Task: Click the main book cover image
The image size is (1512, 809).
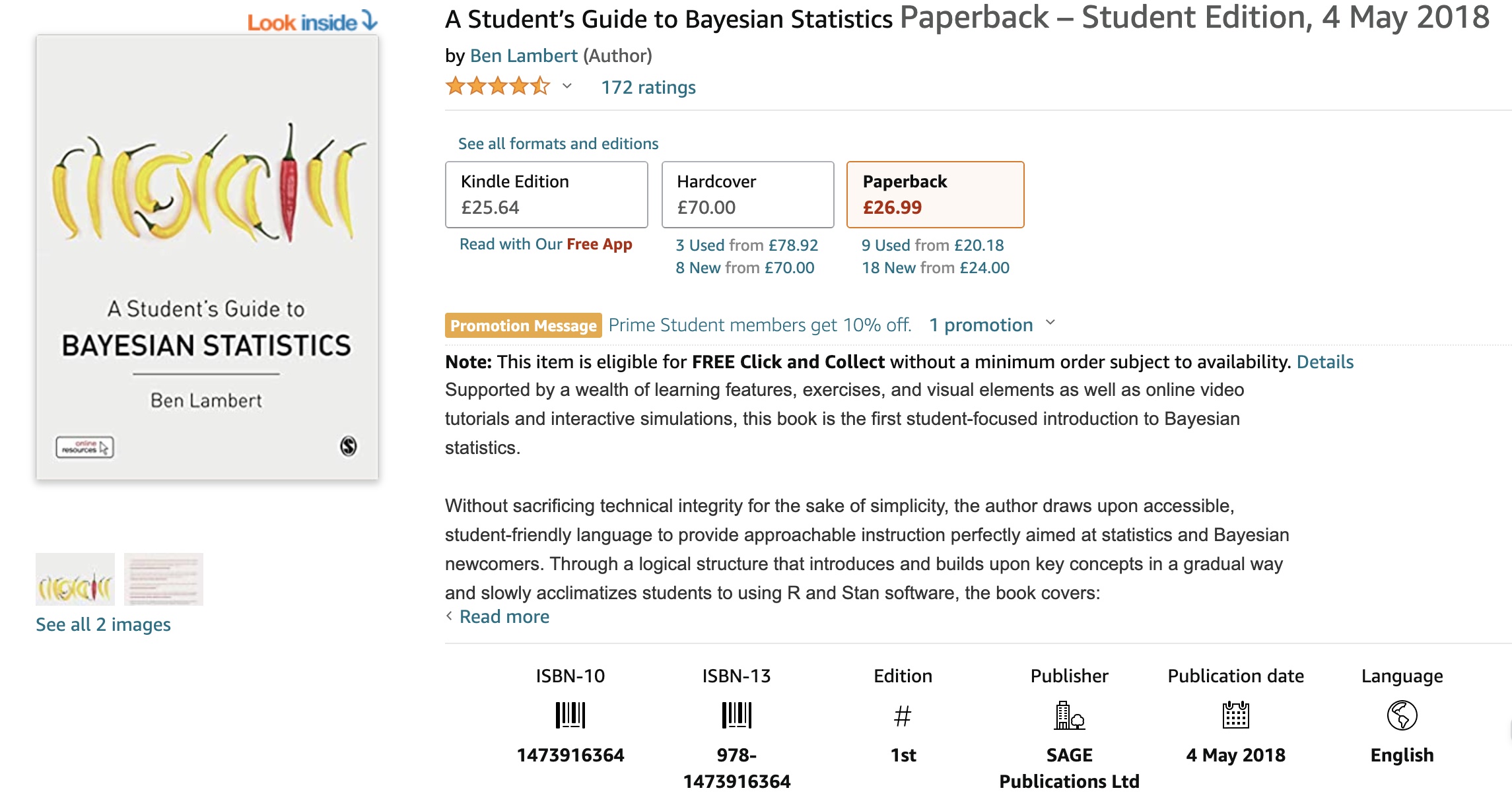Action: tap(207, 257)
